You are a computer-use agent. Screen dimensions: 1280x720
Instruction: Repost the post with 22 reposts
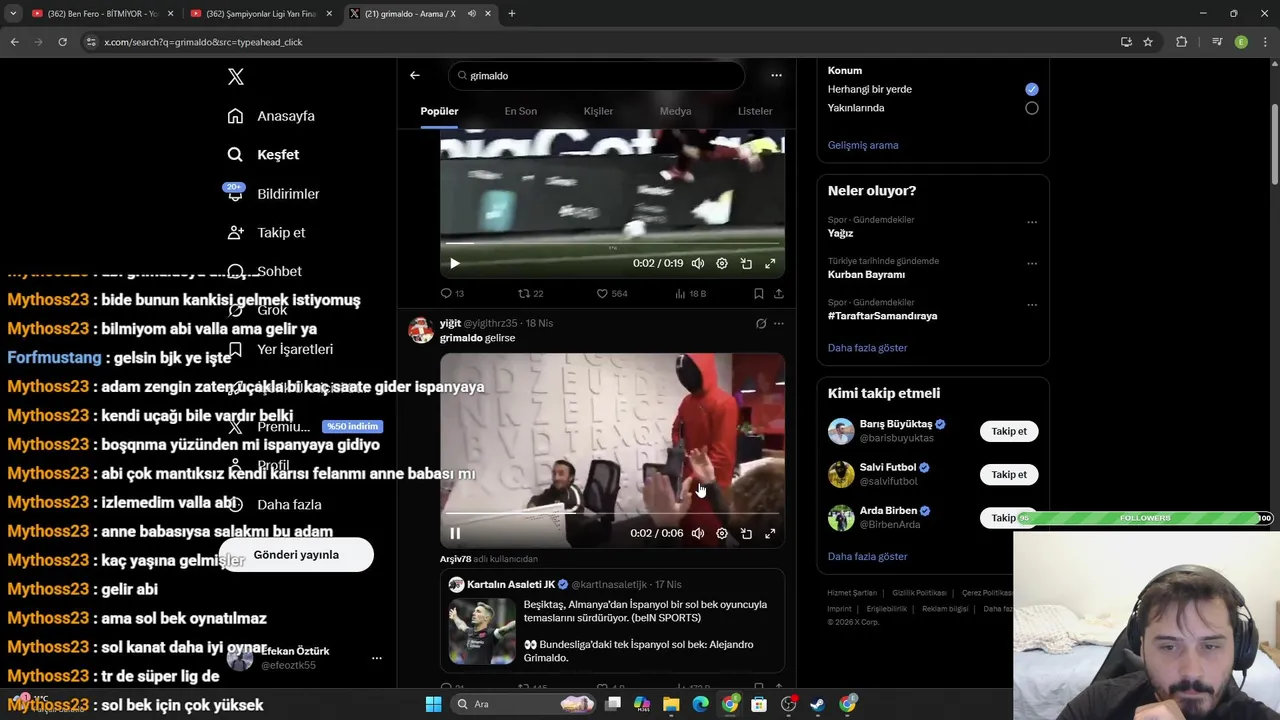(530, 293)
